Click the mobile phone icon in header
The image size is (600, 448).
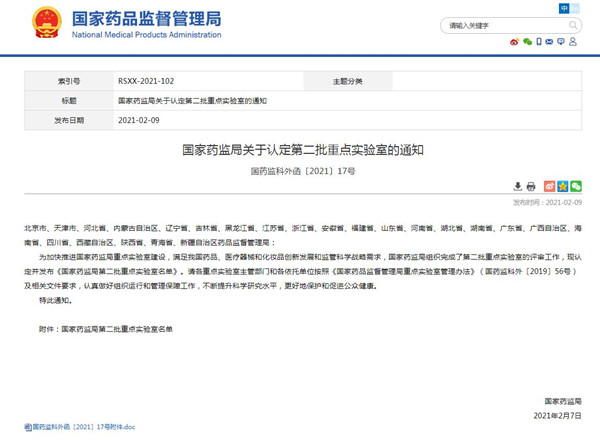click(539, 42)
